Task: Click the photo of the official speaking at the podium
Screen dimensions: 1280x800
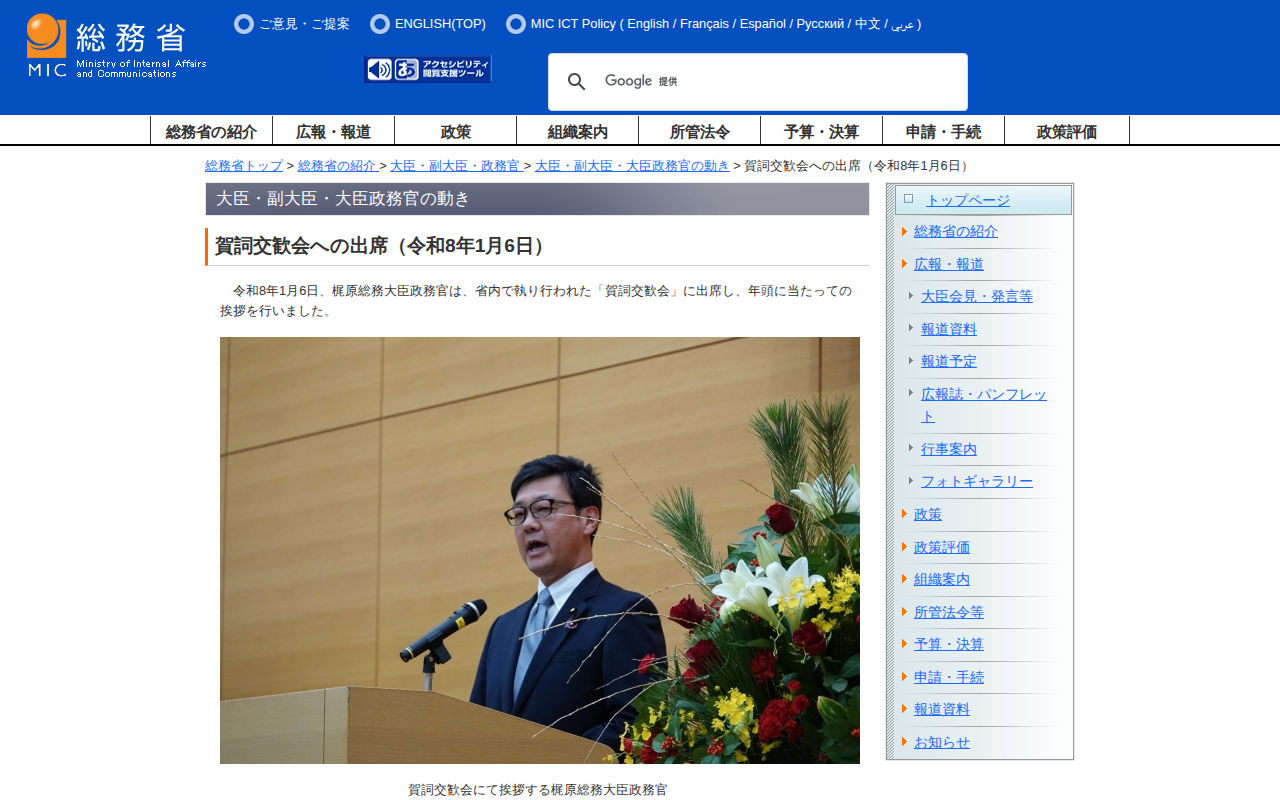Action: (x=540, y=550)
